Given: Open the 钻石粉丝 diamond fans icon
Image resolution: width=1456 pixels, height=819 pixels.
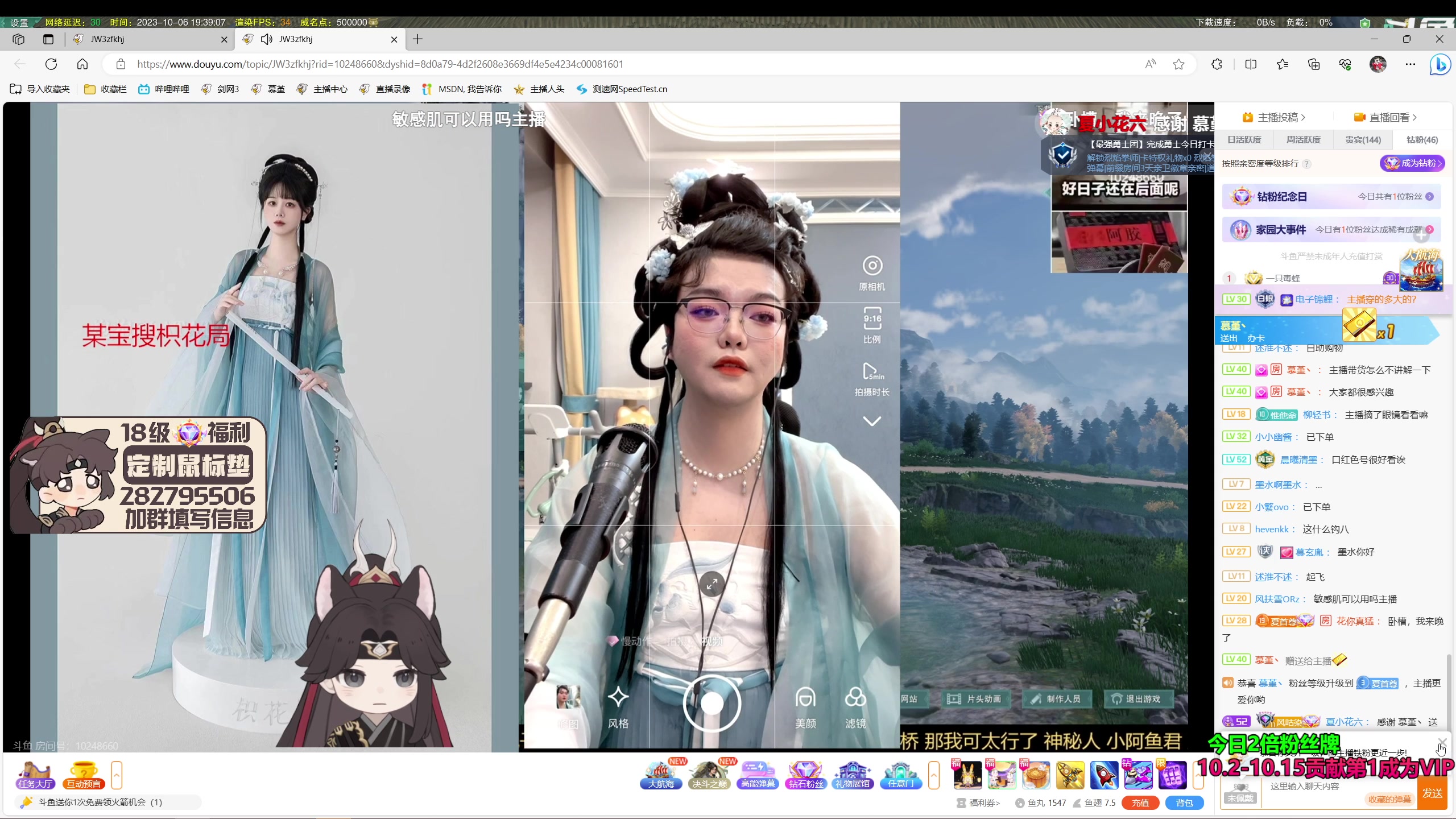Looking at the screenshot, I should [x=806, y=775].
